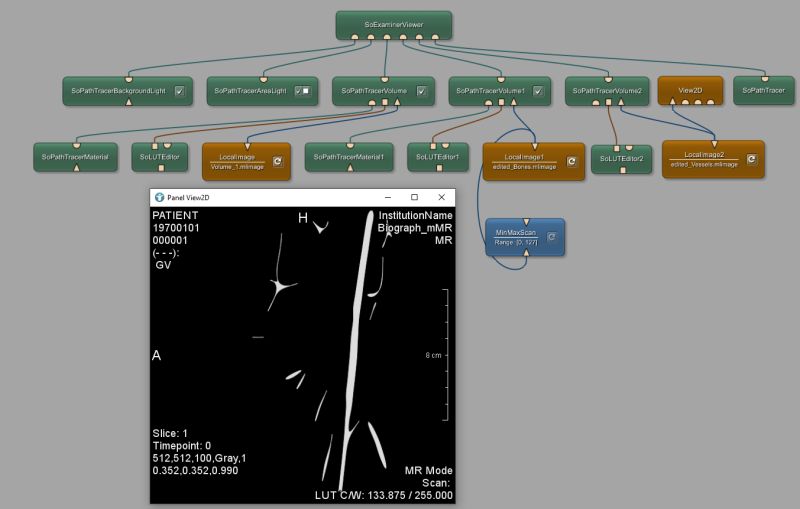The height and width of the screenshot is (509, 800).
Task: Click the 8 cm scale ruler label
Action: (433, 355)
